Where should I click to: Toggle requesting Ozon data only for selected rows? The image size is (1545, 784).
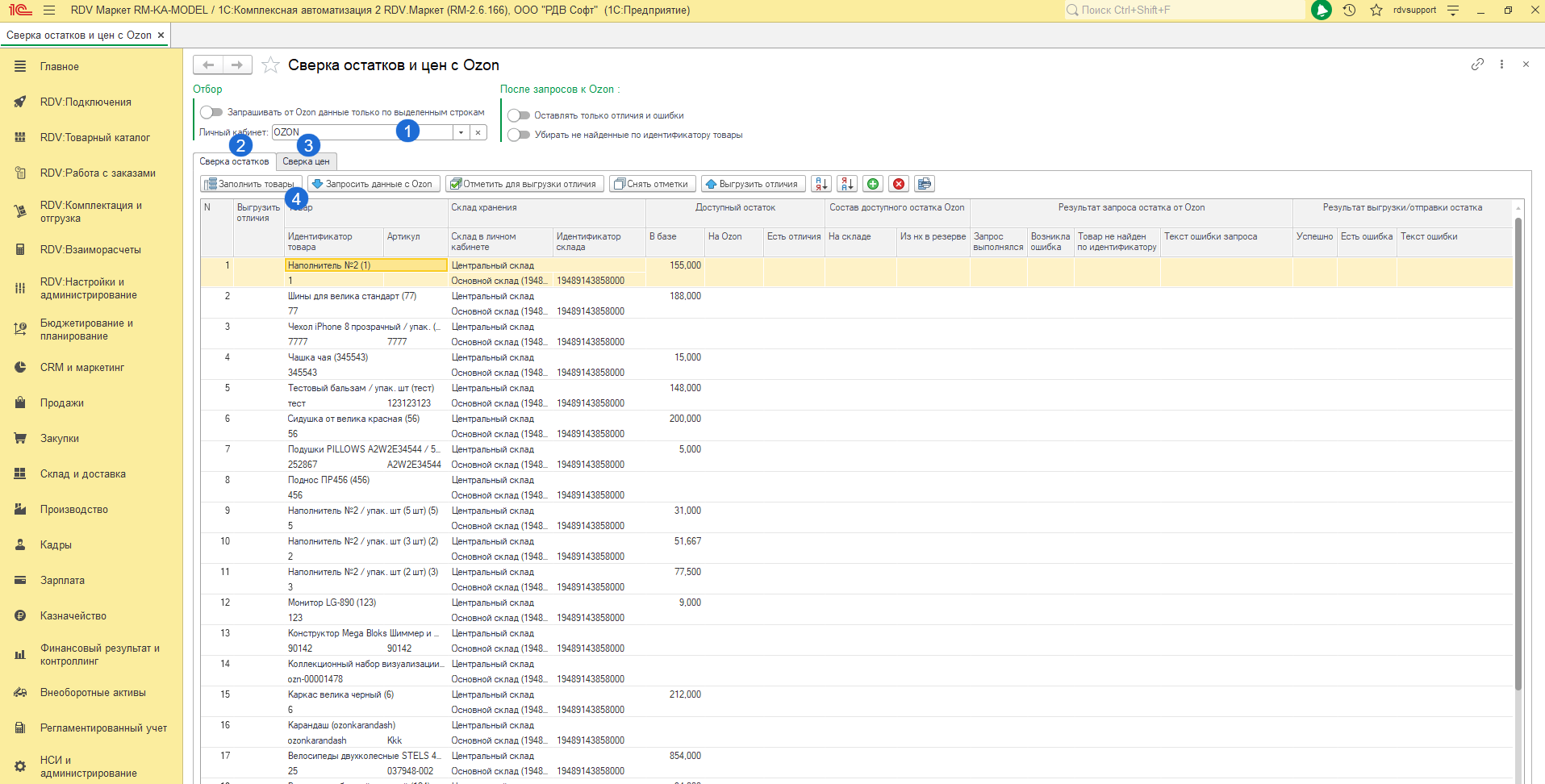click(211, 112)
